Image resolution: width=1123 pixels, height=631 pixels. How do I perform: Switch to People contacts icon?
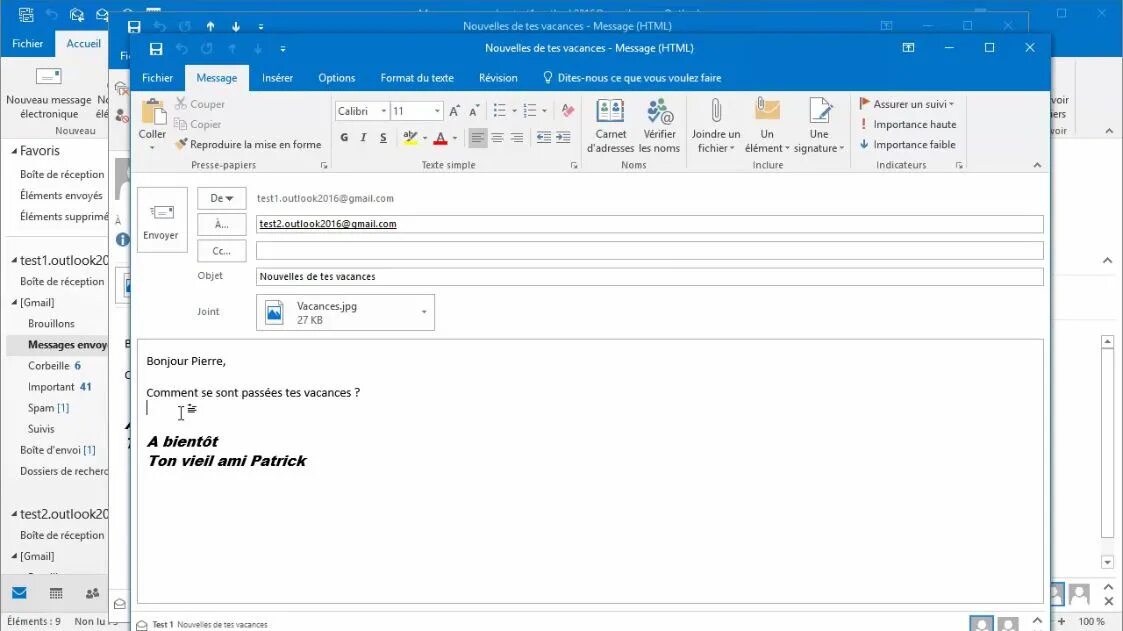pyautogui.click(x=92, y=593)
